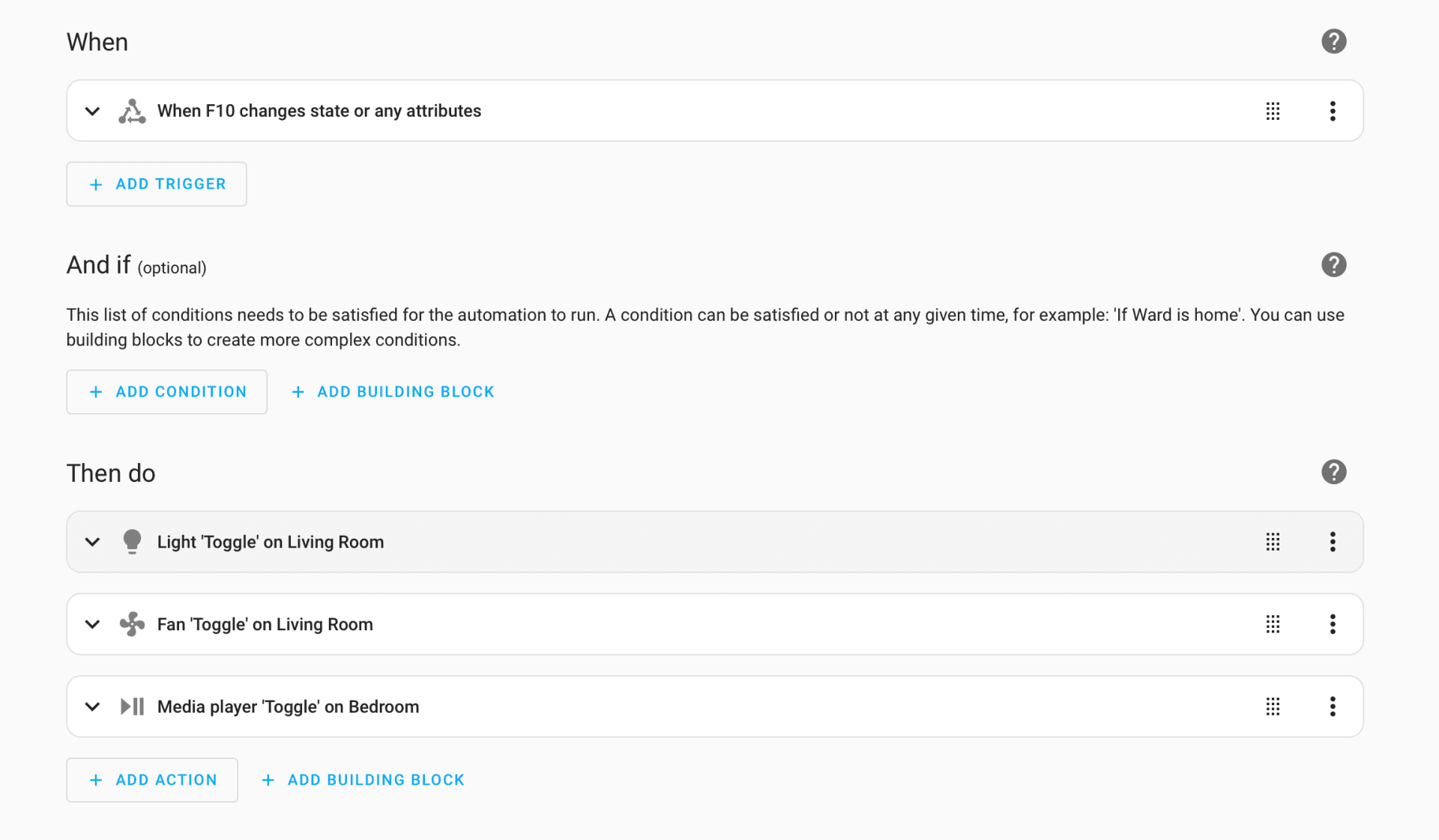Open three-dot menu for Light Toggle action

point(1333,542)
